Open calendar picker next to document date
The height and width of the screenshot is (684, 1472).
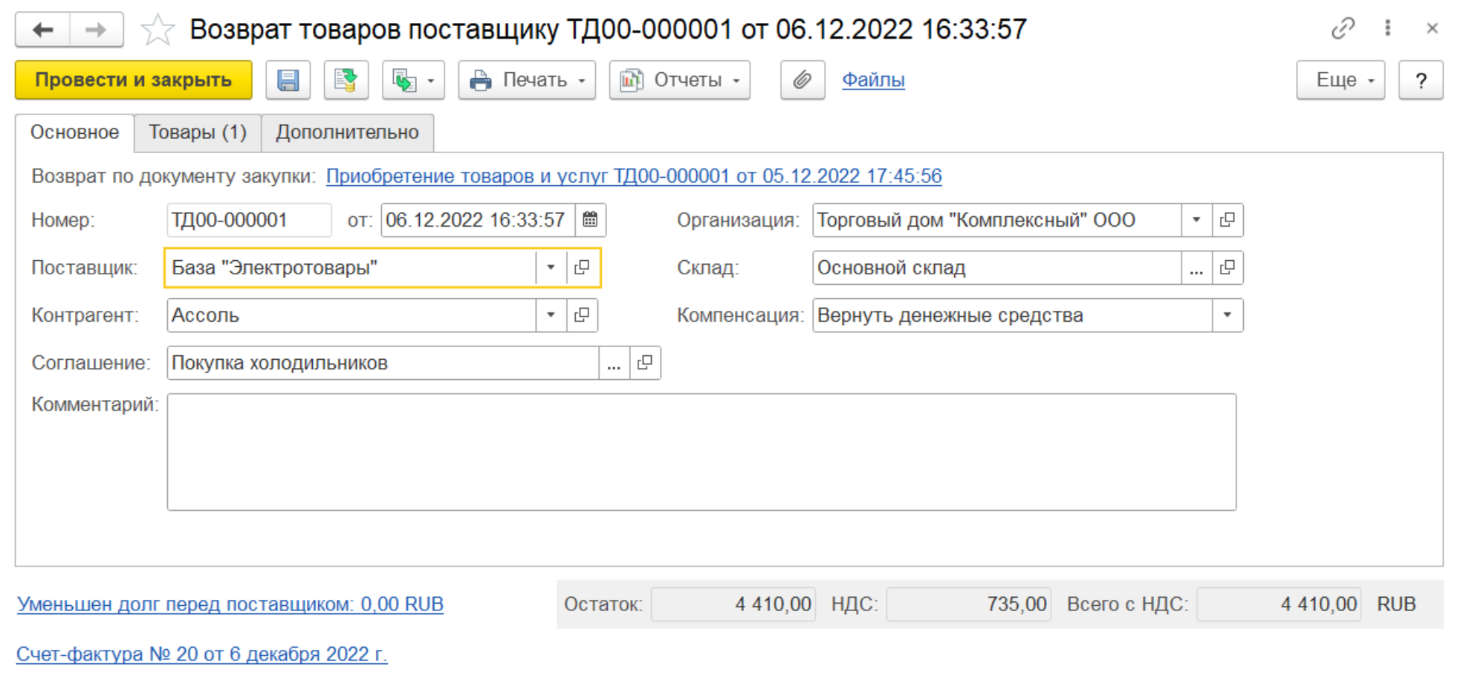pyautogui.click(x=590, y=220)
